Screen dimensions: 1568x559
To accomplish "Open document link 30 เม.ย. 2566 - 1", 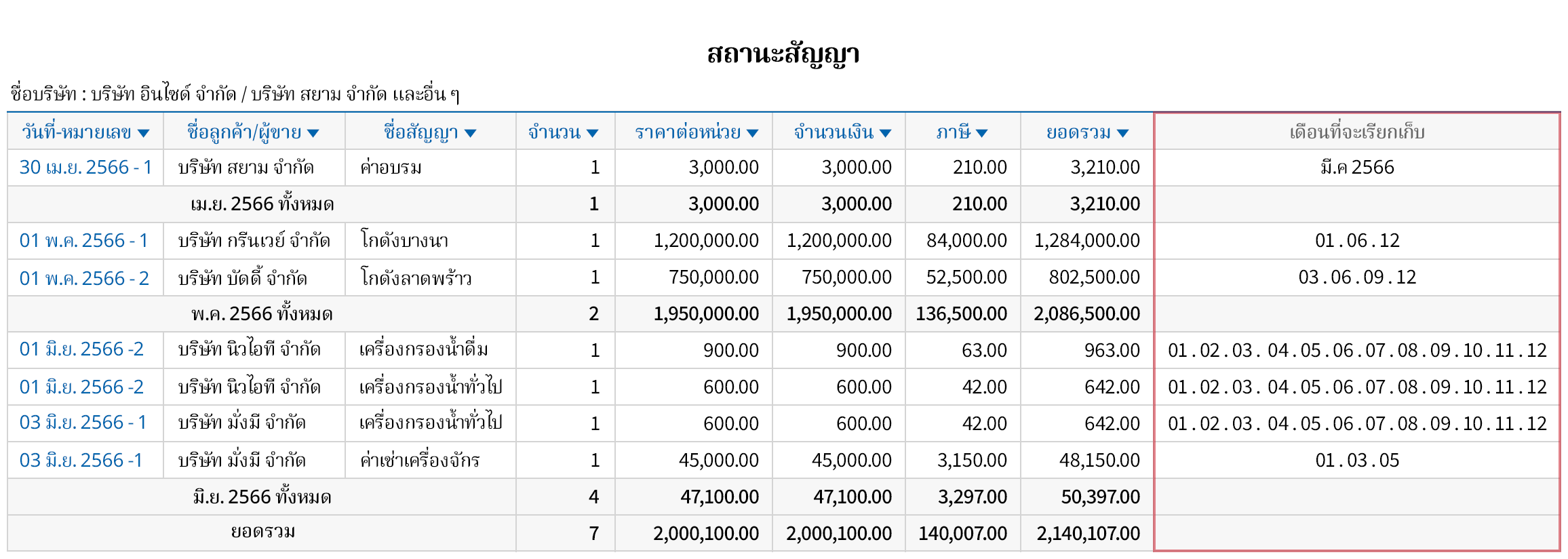I will coord(86,168).
